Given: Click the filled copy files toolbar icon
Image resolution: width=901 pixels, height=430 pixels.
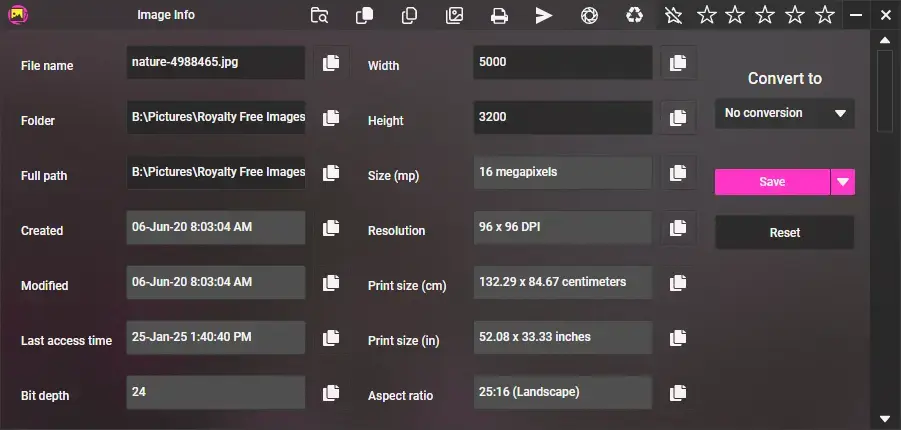Looking at the screenshot, I should pos(364,15).
